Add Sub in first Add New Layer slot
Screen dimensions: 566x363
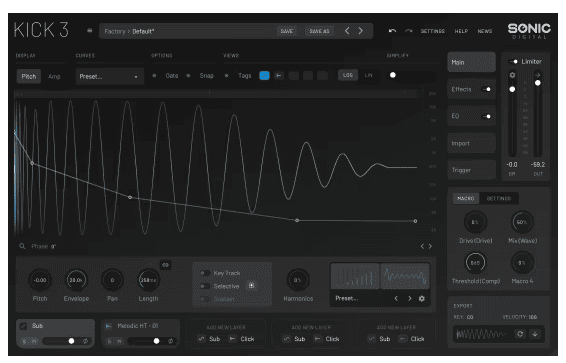209,339
